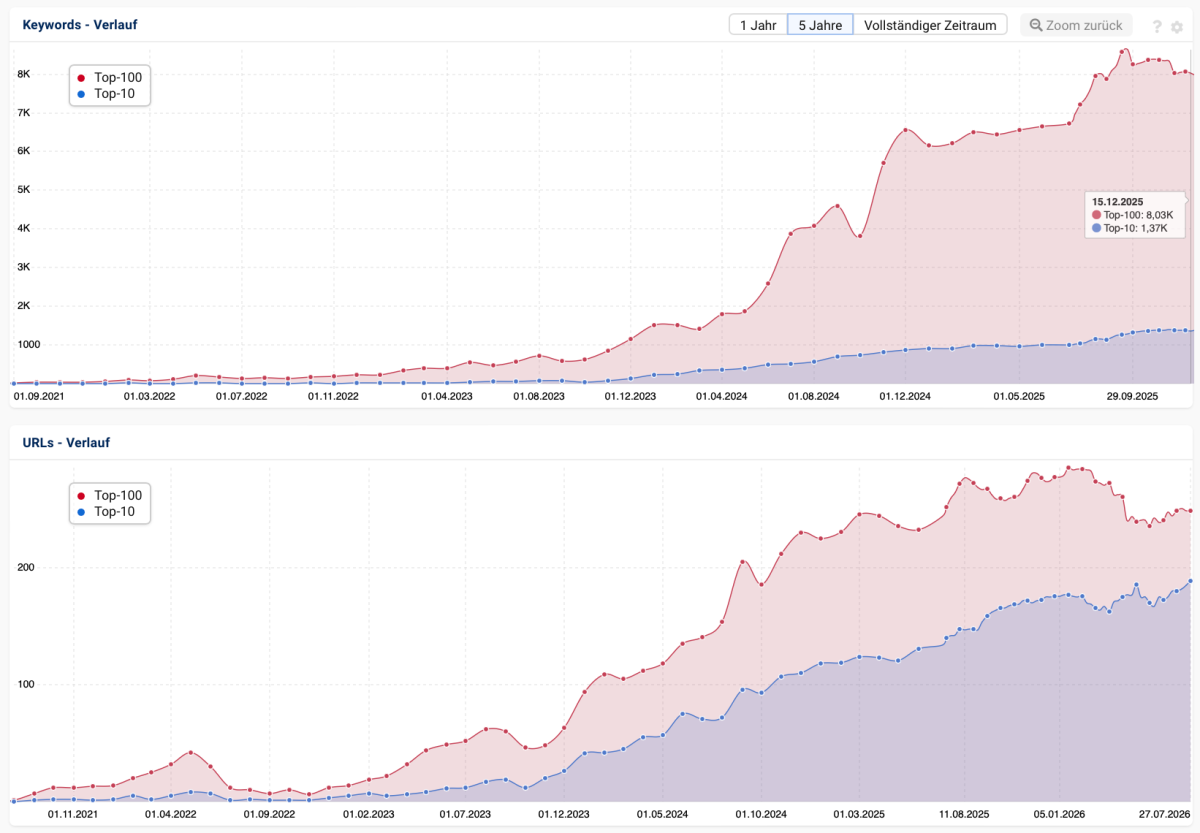1200x833 pixels.
Task: Click the 01.07.2023 axis date
Action: tap(466, 814)
